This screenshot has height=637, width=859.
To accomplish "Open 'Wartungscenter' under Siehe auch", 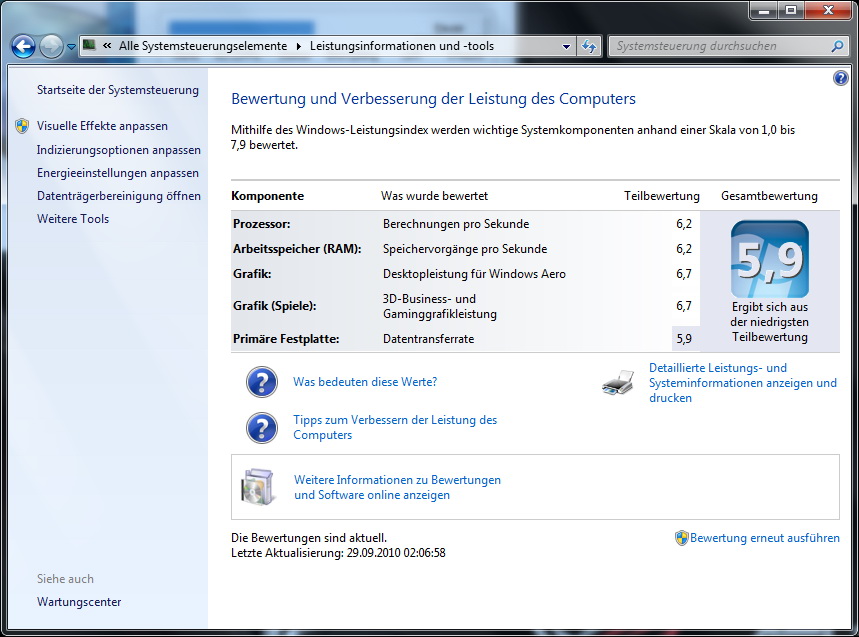I will pos(79,602).
